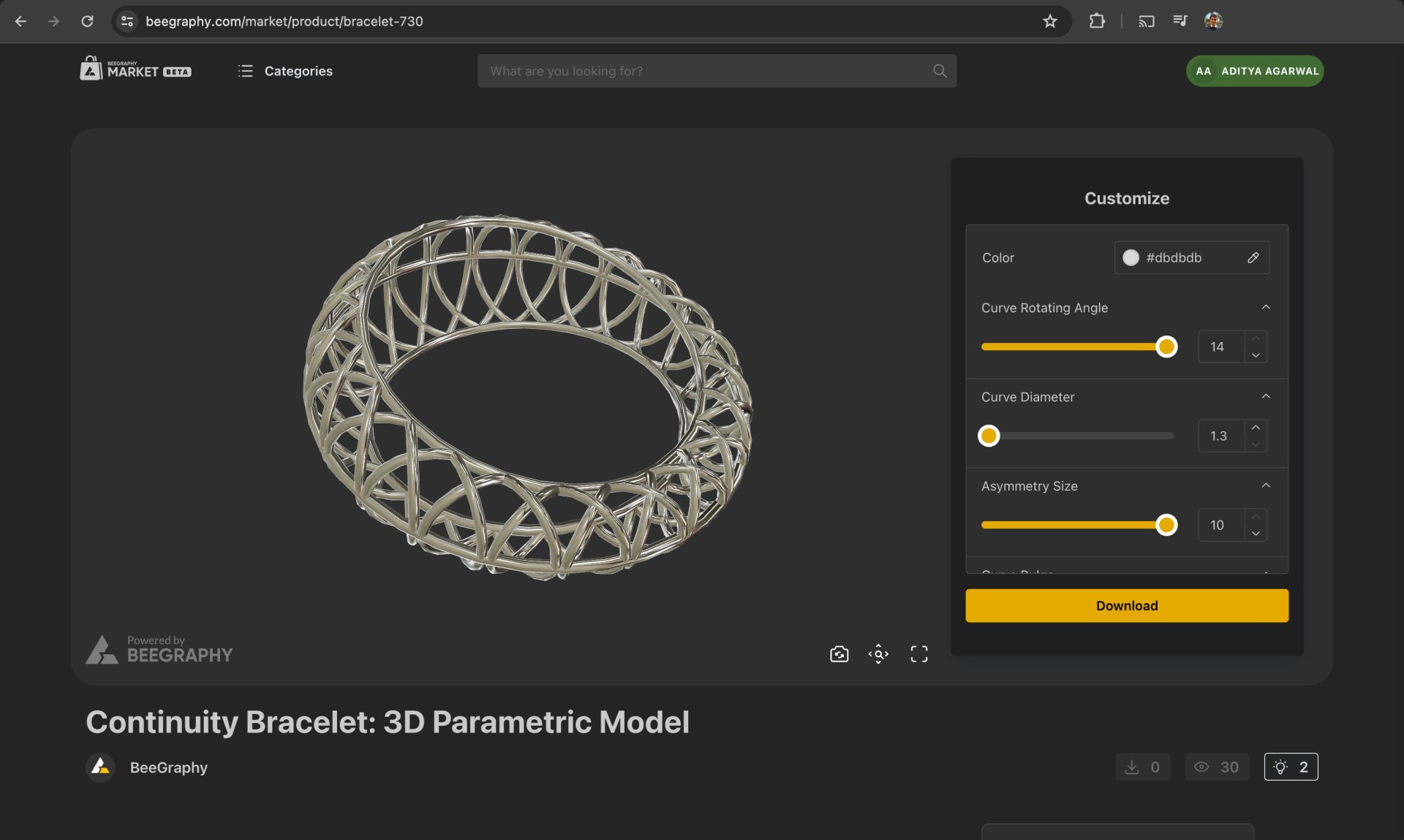The height and width of the screenshot is (840, 1404).
Task: Increase the Curve Rotating Angle value
Action: point(1256,338)
